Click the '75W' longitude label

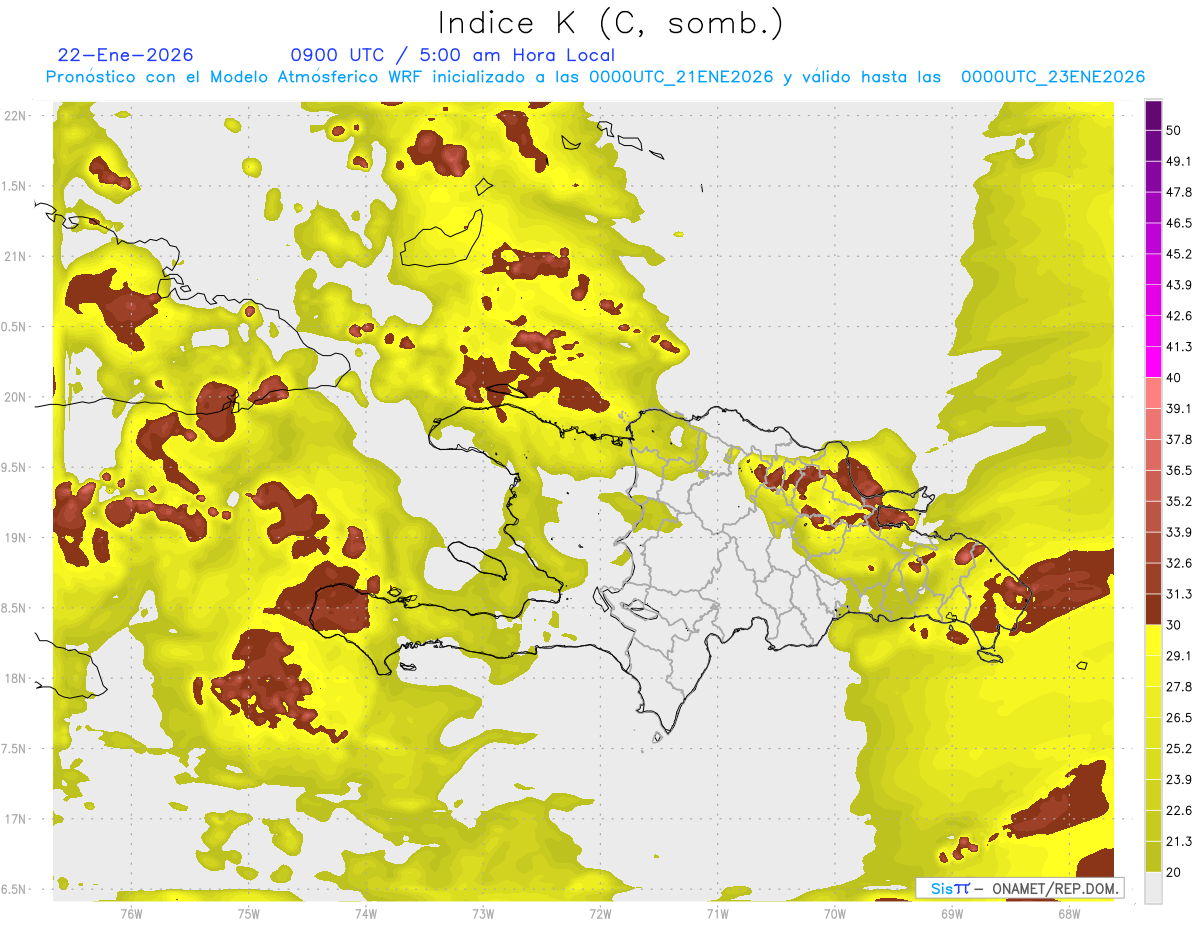249,914
